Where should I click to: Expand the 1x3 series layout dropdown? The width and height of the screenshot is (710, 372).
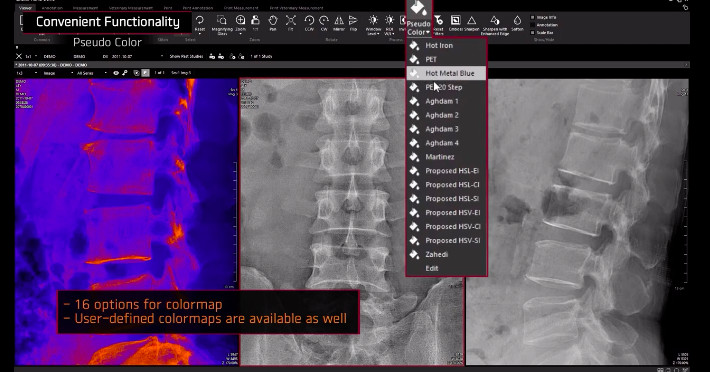[x=36, y=73]
